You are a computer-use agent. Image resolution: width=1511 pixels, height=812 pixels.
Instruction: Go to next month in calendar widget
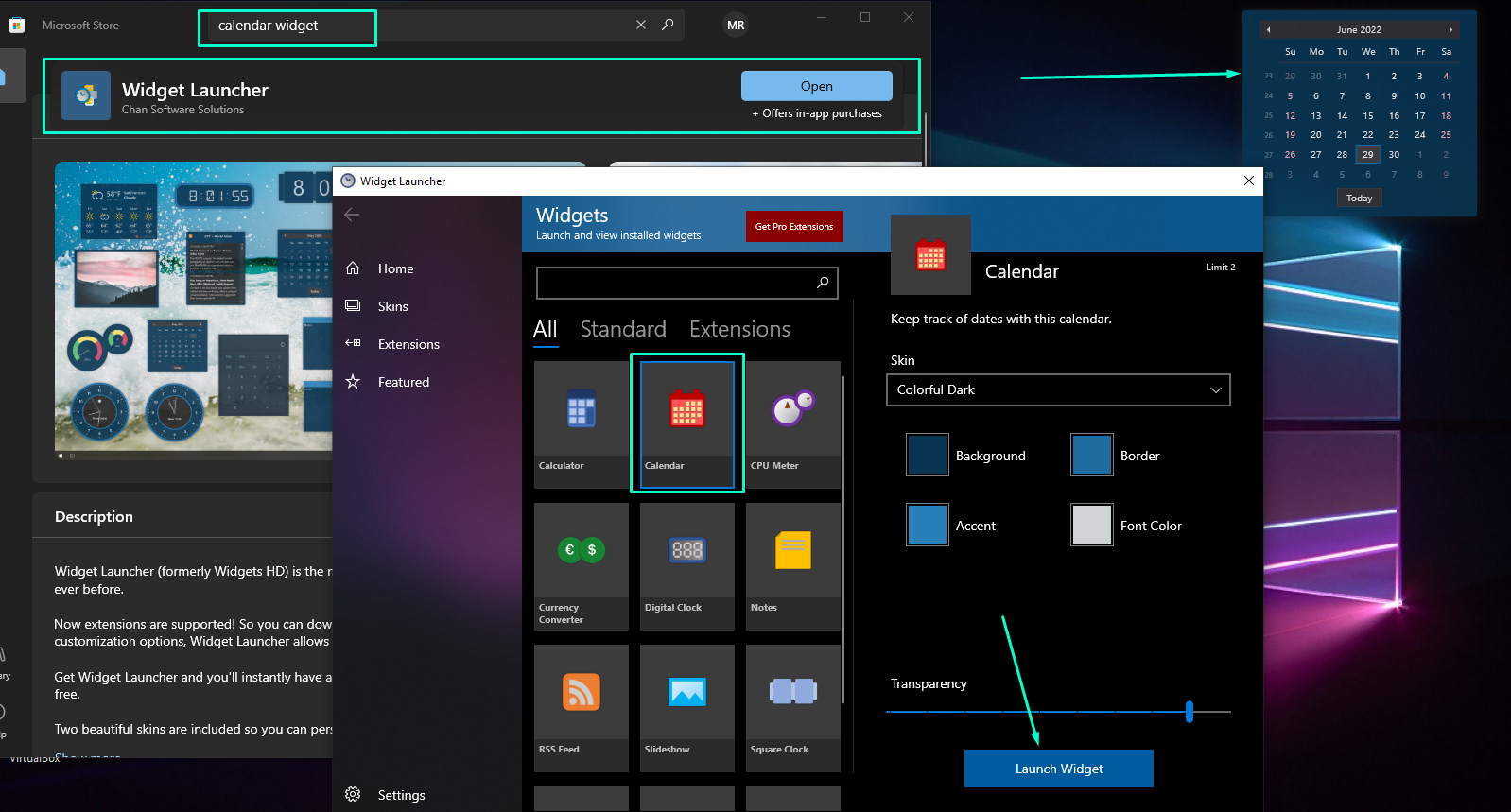pos(1450,30)
